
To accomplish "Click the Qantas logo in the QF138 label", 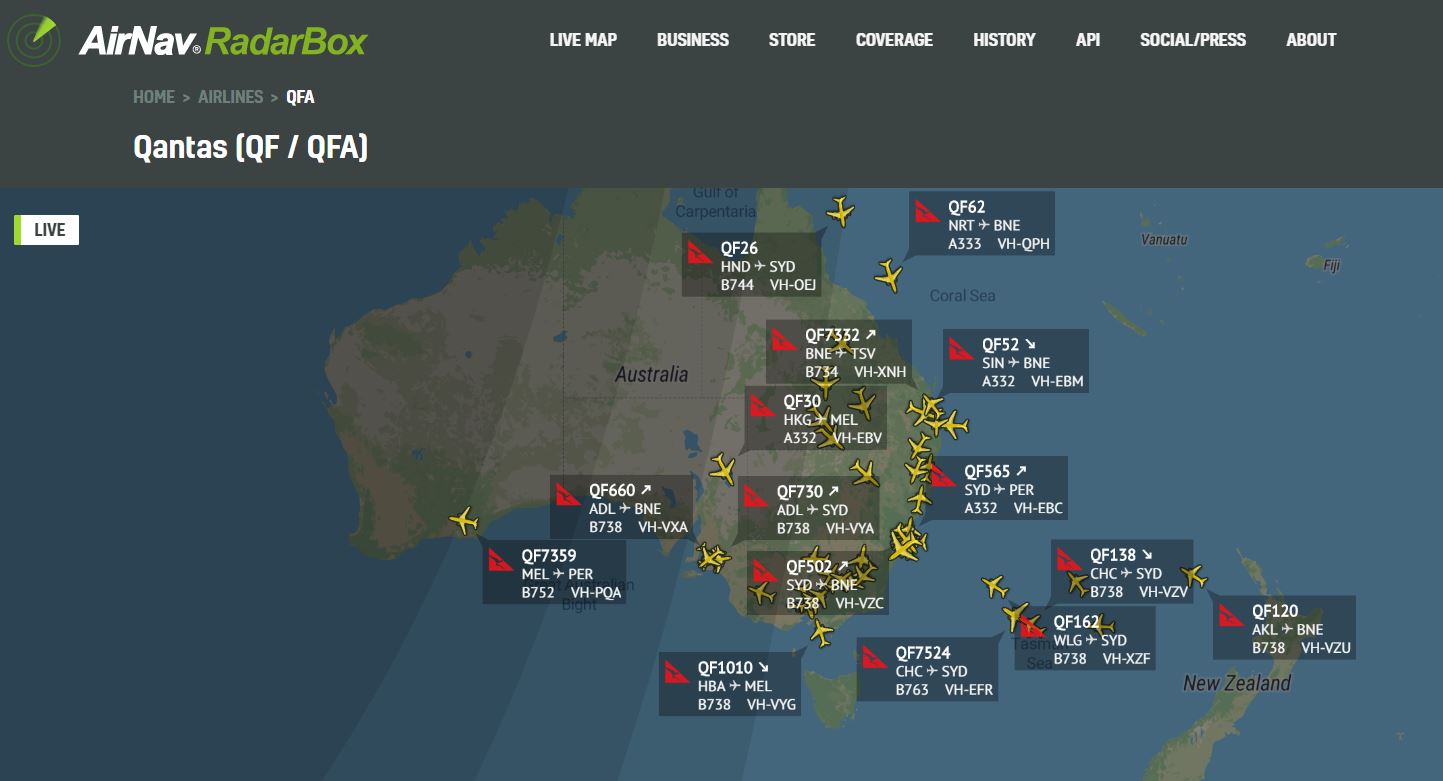I will (x=1069, y=559).
